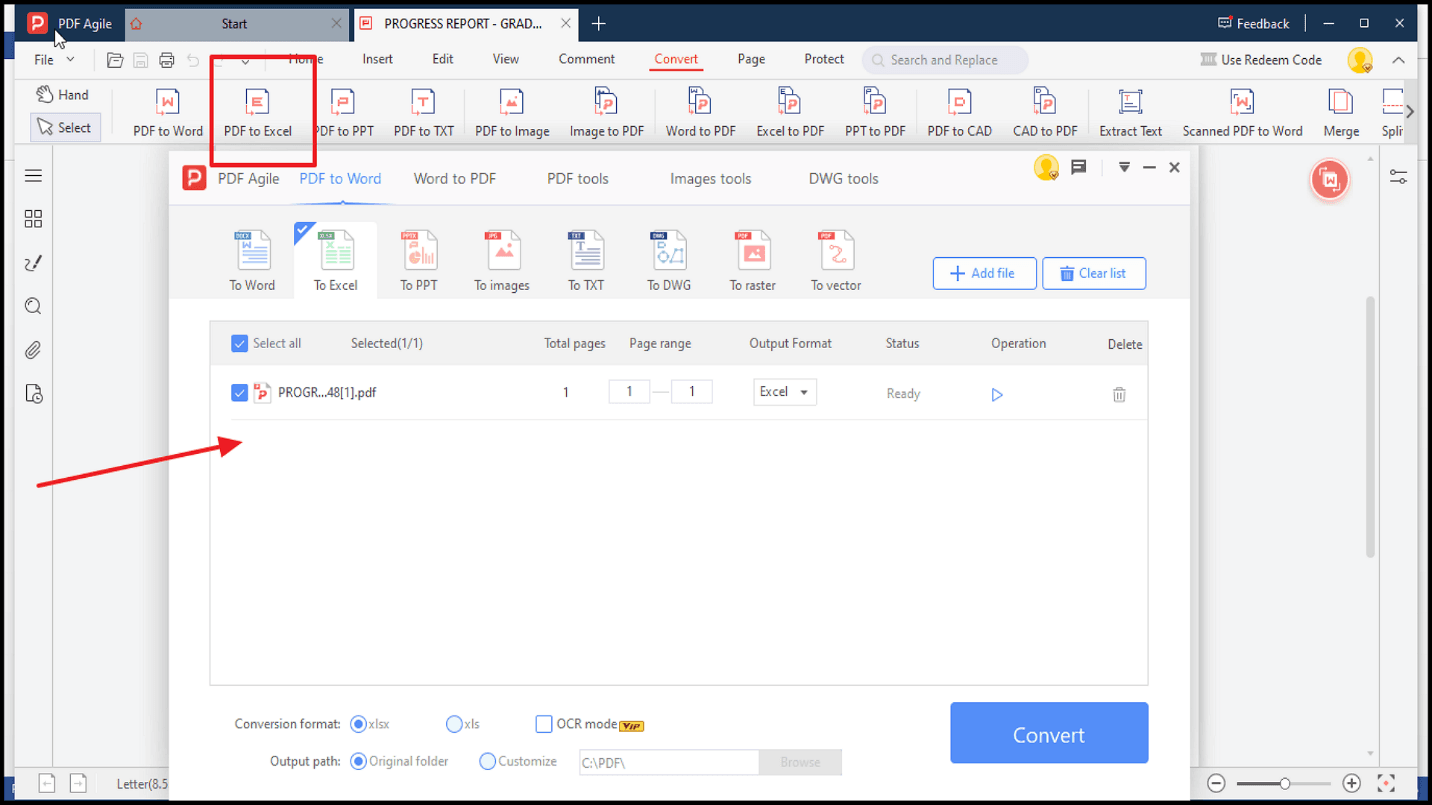Pick the To raster conversion icon
Screen dimensions: 1432x805
[752, 261]
